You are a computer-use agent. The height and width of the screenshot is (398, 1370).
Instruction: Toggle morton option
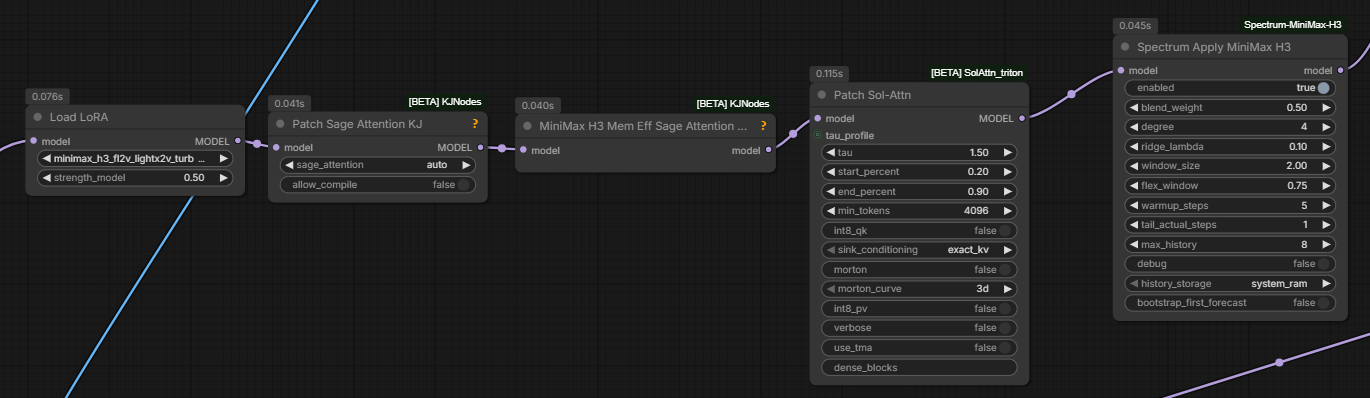pyautogui.click(x=1006, y=270)
